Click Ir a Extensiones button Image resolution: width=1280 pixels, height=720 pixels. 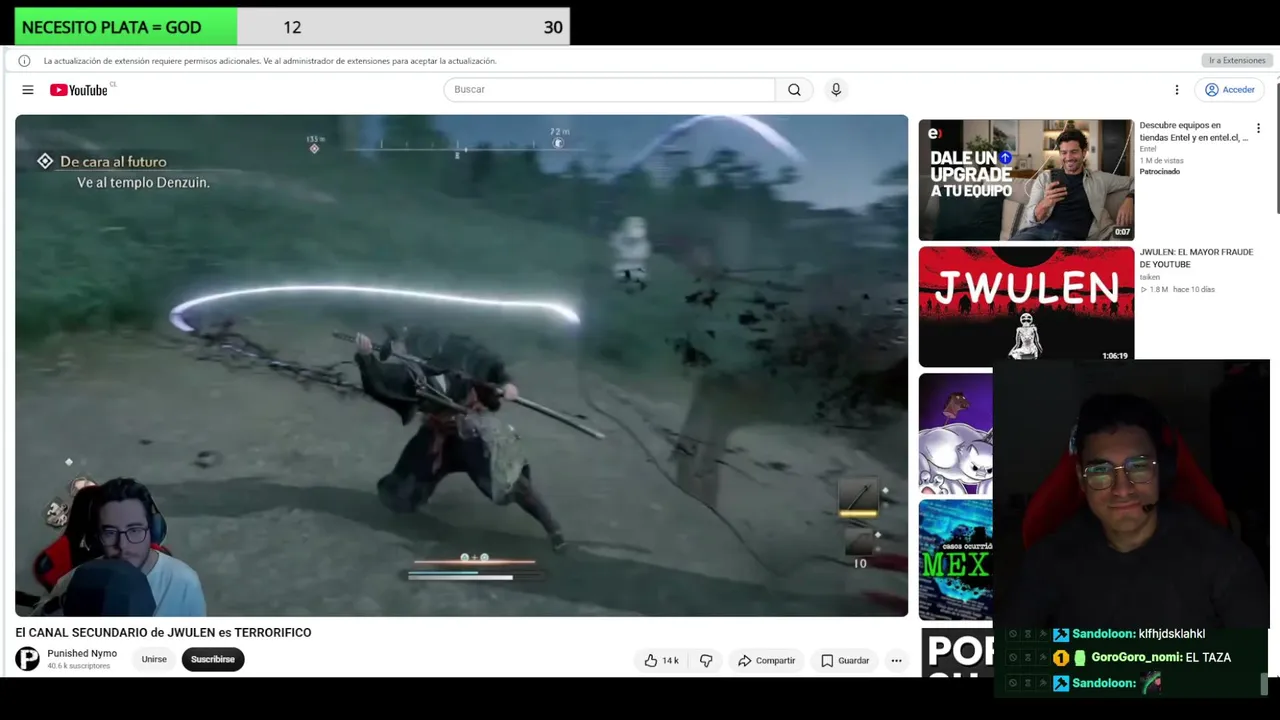[1237, 61]
